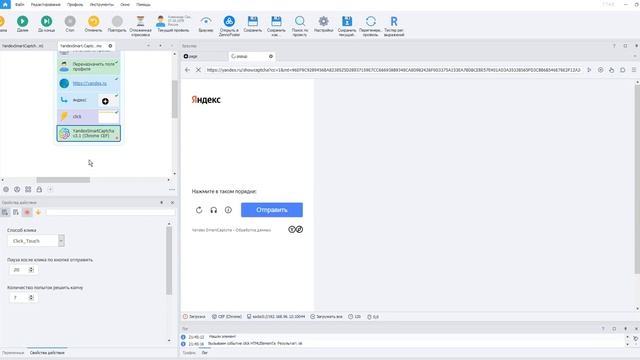Viewport: 640px width, 360px height.
Task: Click the three-dots overflow under canvas
Action: pyautogui.click(x=172, y=189)
